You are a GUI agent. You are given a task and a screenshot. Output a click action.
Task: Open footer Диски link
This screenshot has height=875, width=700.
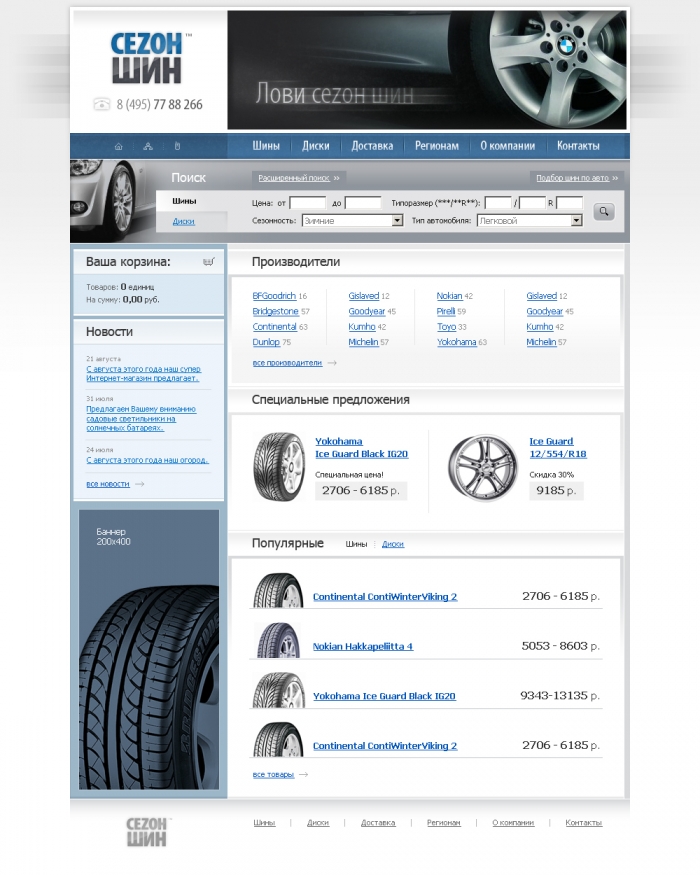(318, 823)
